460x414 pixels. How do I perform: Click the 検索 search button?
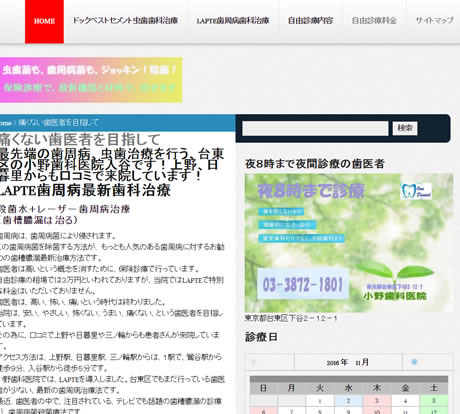coord(405,128)
